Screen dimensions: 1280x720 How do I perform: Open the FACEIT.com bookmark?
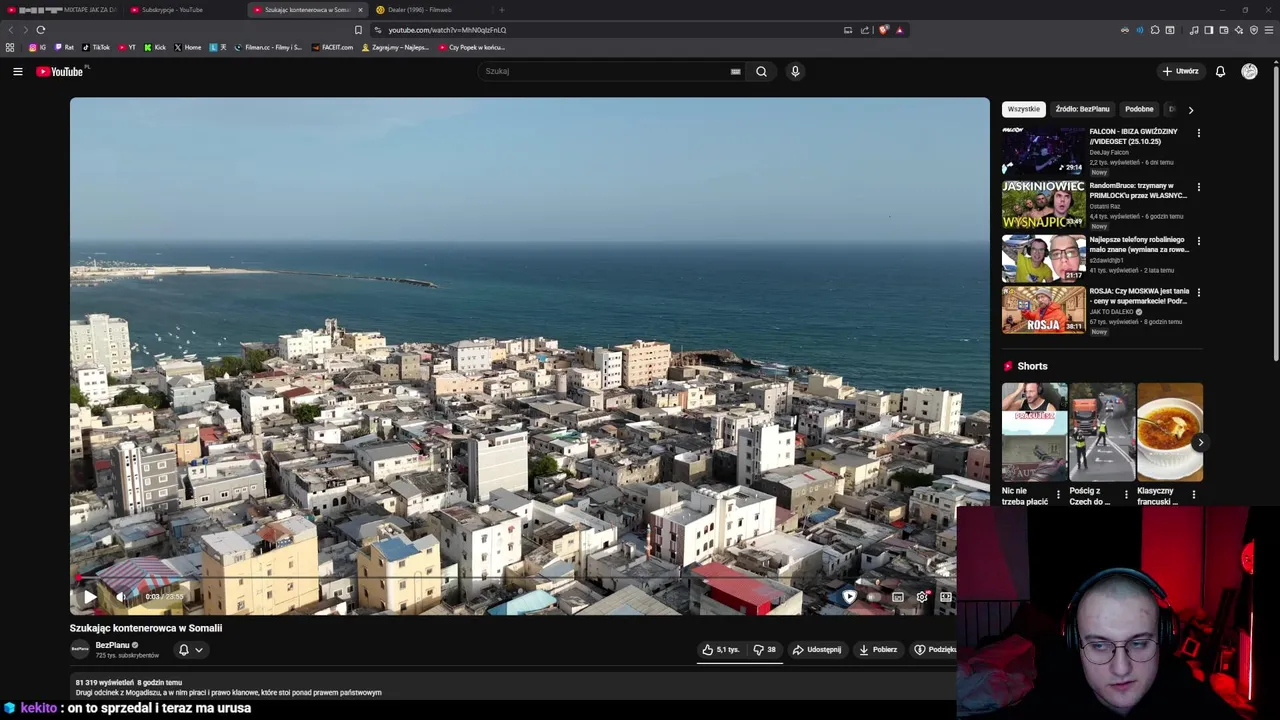tap(332, 47)
